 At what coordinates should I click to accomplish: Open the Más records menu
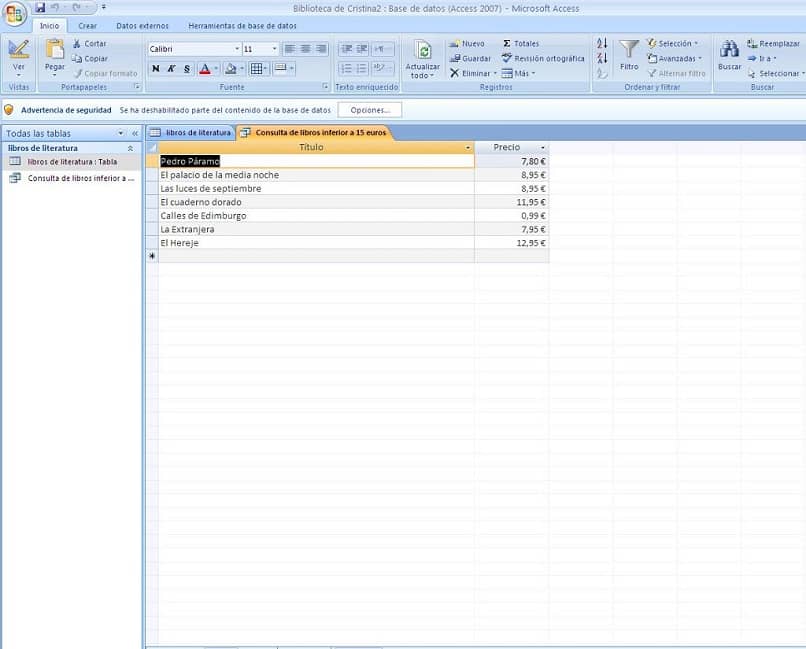[518, 73]
